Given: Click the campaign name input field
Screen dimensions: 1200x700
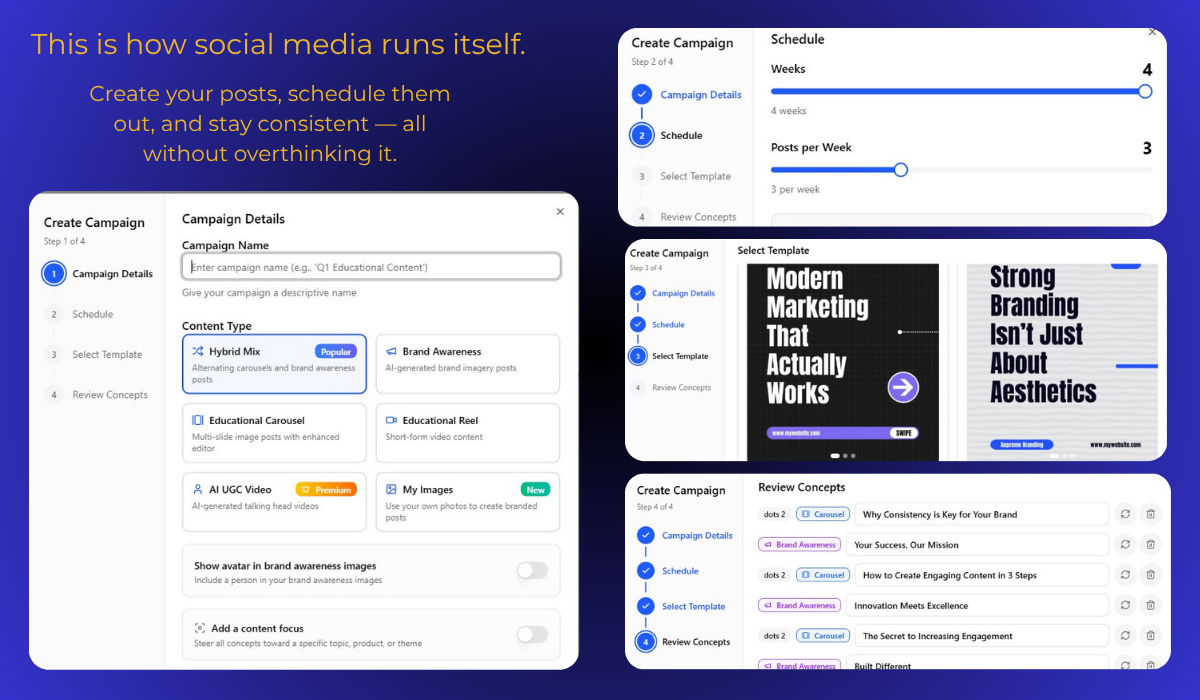Looking at the screenshot, I should tap(371, 266).
